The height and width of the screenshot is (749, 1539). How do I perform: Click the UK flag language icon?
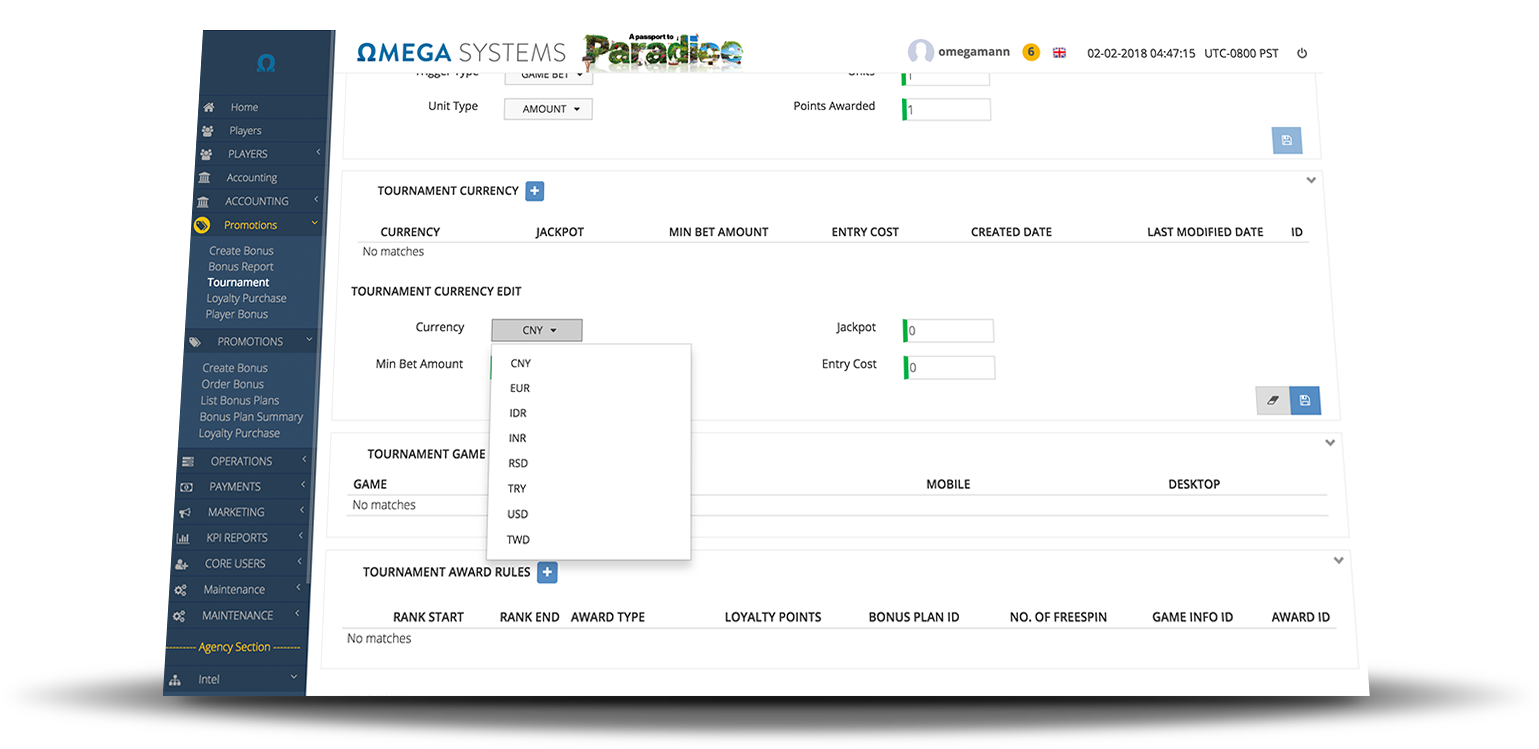click(1059, 53)
